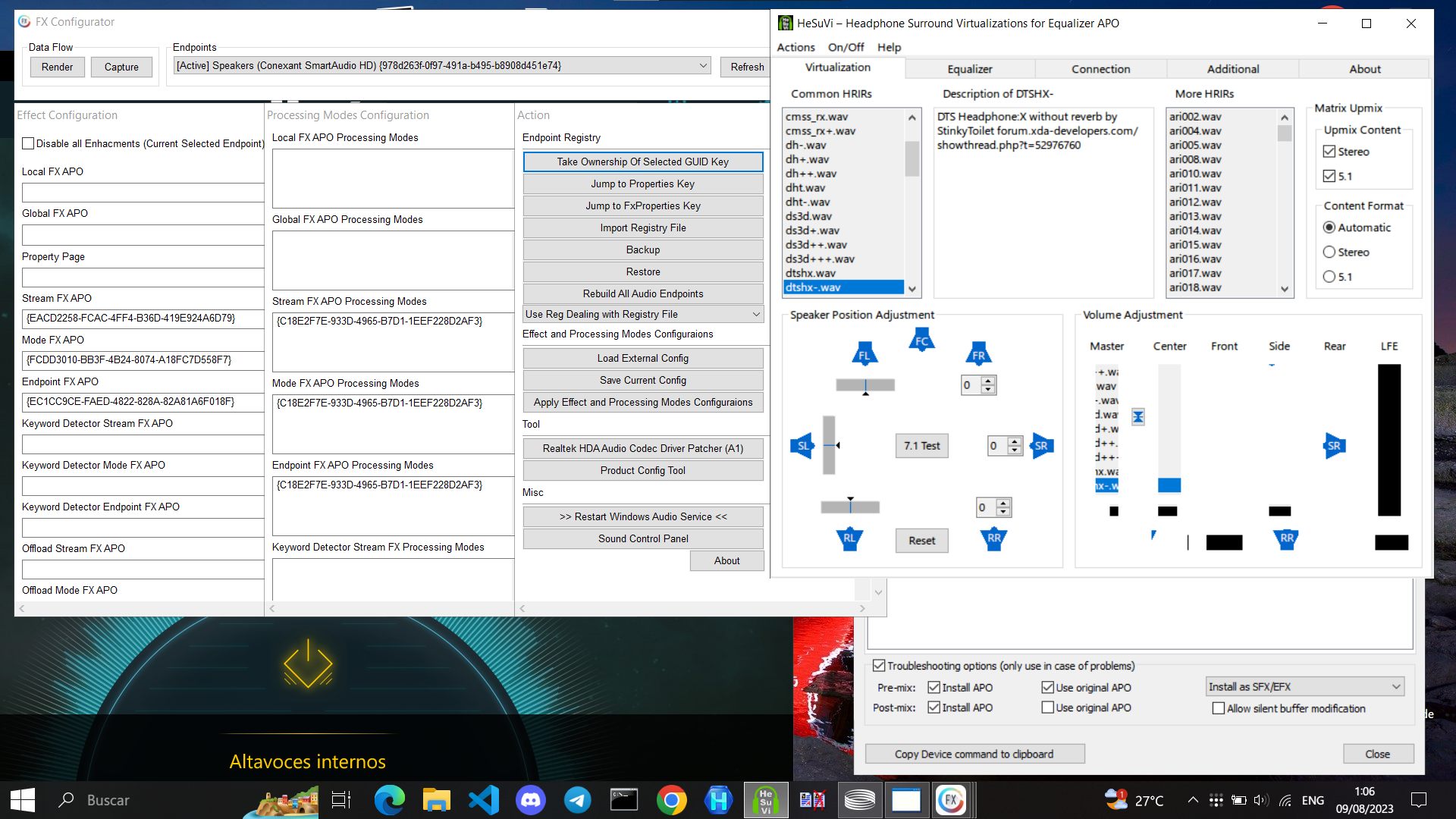Click Take Ownership Of Selected GUID Key
The image size is (1456, 819).
tap(643, 162)
